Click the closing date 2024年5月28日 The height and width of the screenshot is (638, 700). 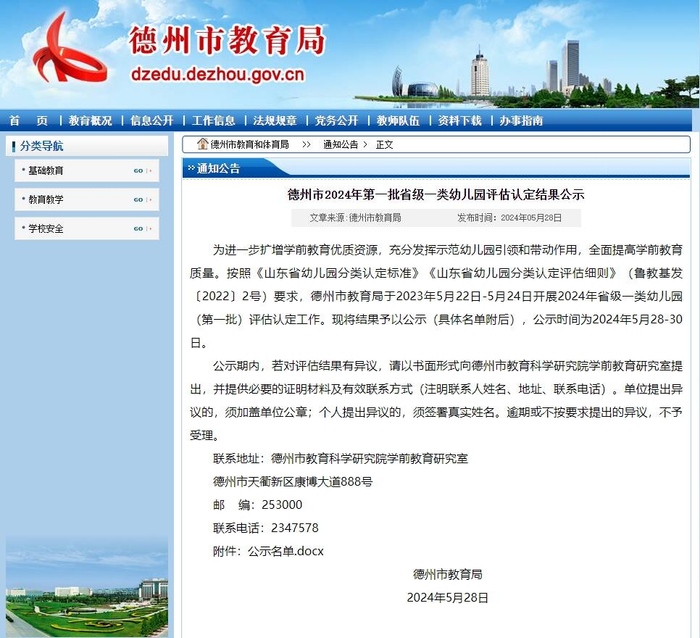[448, 598]
